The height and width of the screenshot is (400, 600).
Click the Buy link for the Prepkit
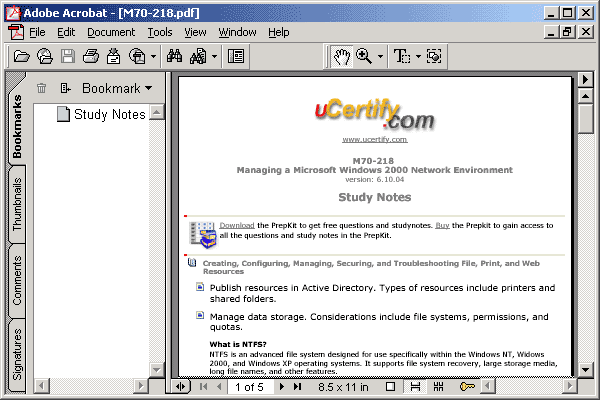(x=442, y=225)
